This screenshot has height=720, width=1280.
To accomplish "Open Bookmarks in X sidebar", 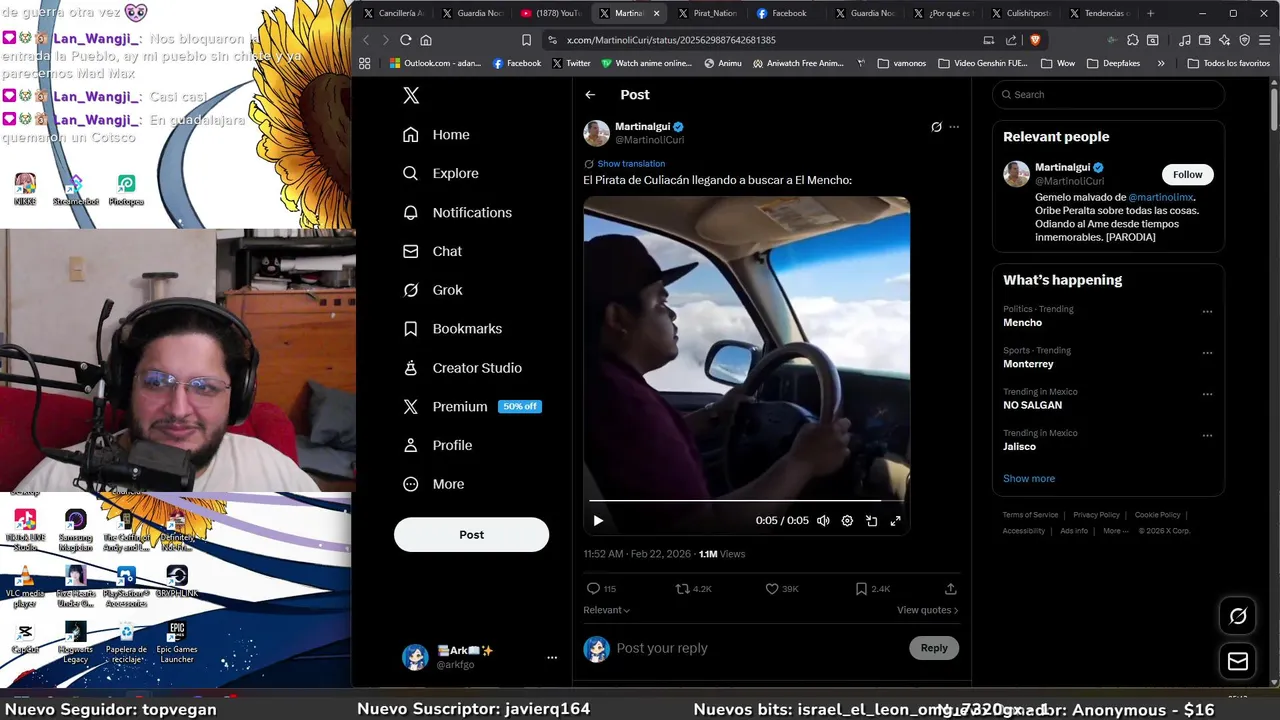I will click(x=452, y=329).
